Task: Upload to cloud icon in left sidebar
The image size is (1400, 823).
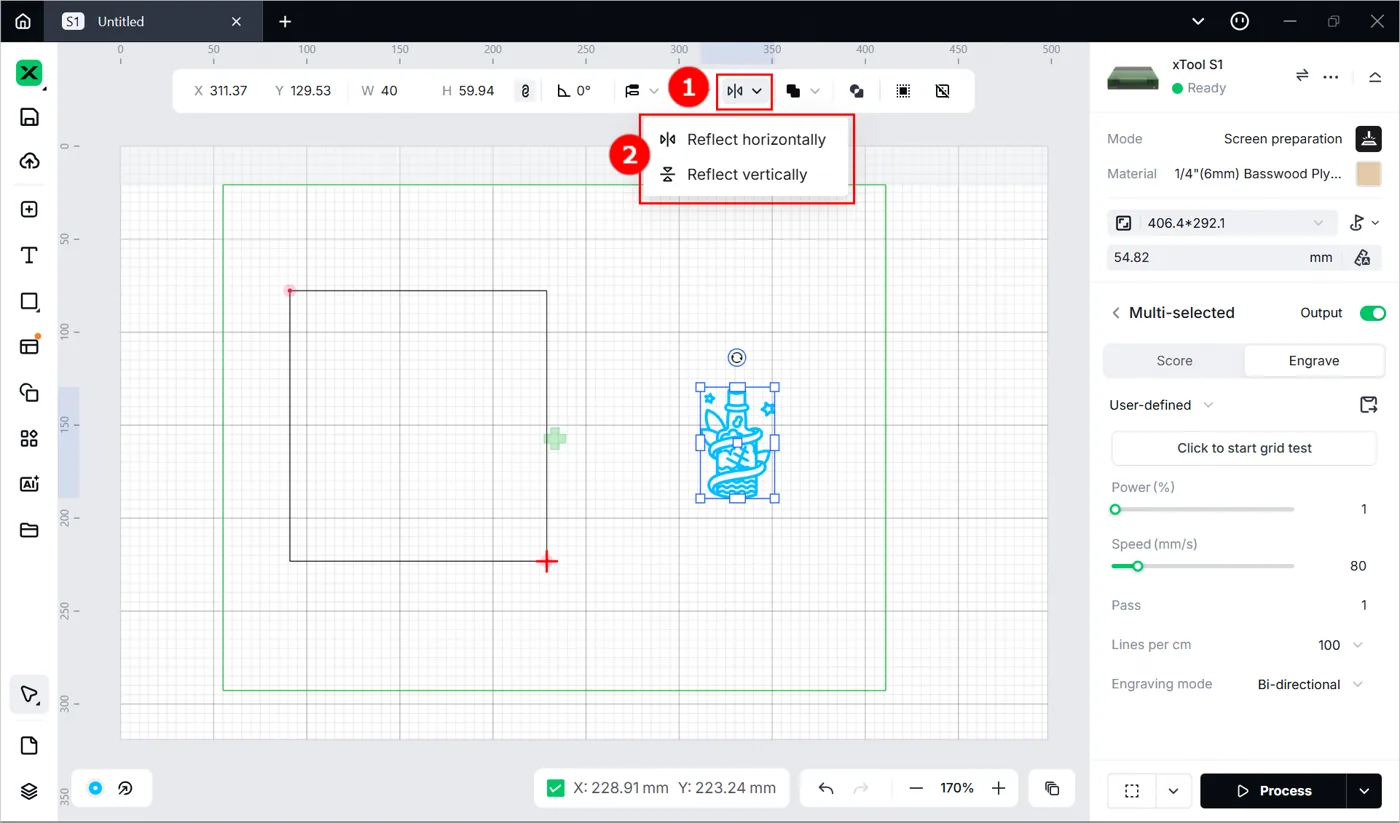Action: (x=29, y=161)
